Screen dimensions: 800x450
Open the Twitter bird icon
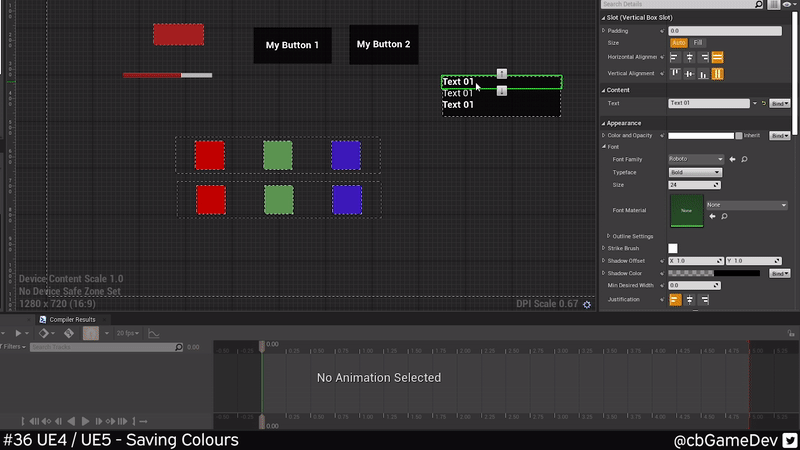pos(789,439)
